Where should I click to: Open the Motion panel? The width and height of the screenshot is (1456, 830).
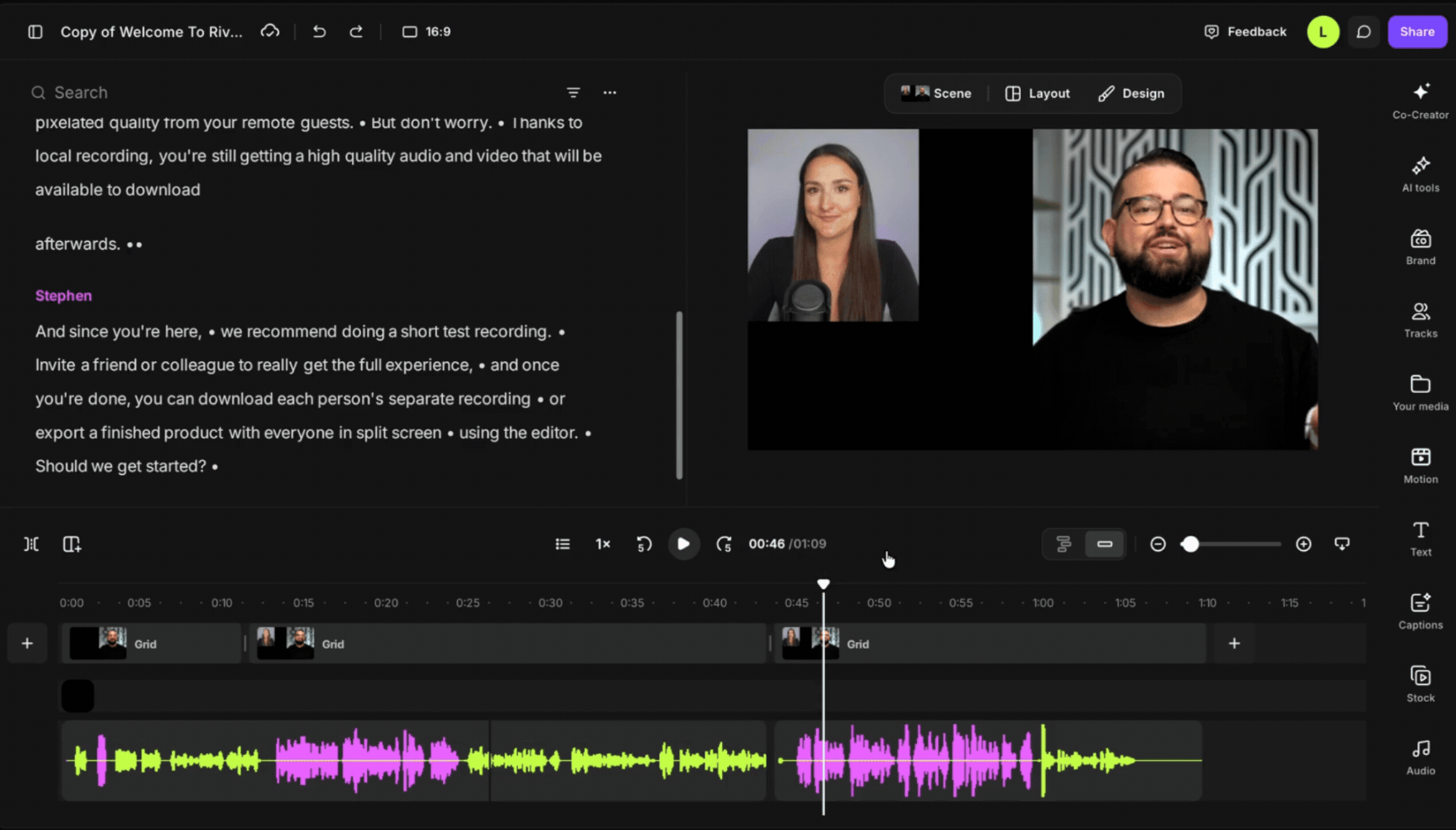pos(1421,466)
